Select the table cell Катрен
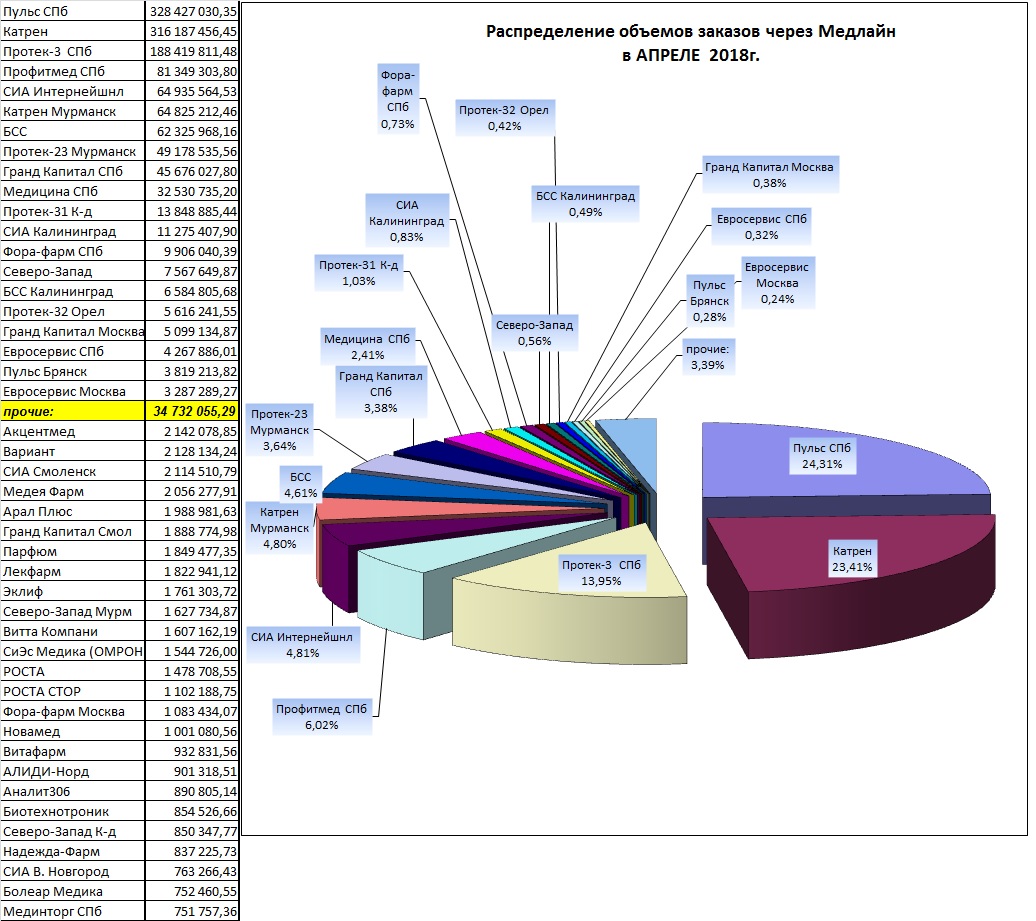This screenshot has width=1036, height=921. click(72, 31)
